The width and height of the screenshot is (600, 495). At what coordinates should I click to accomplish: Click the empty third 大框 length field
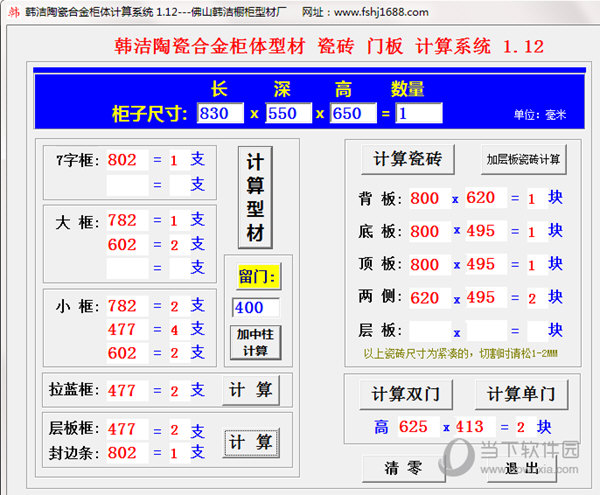[127, 268]
